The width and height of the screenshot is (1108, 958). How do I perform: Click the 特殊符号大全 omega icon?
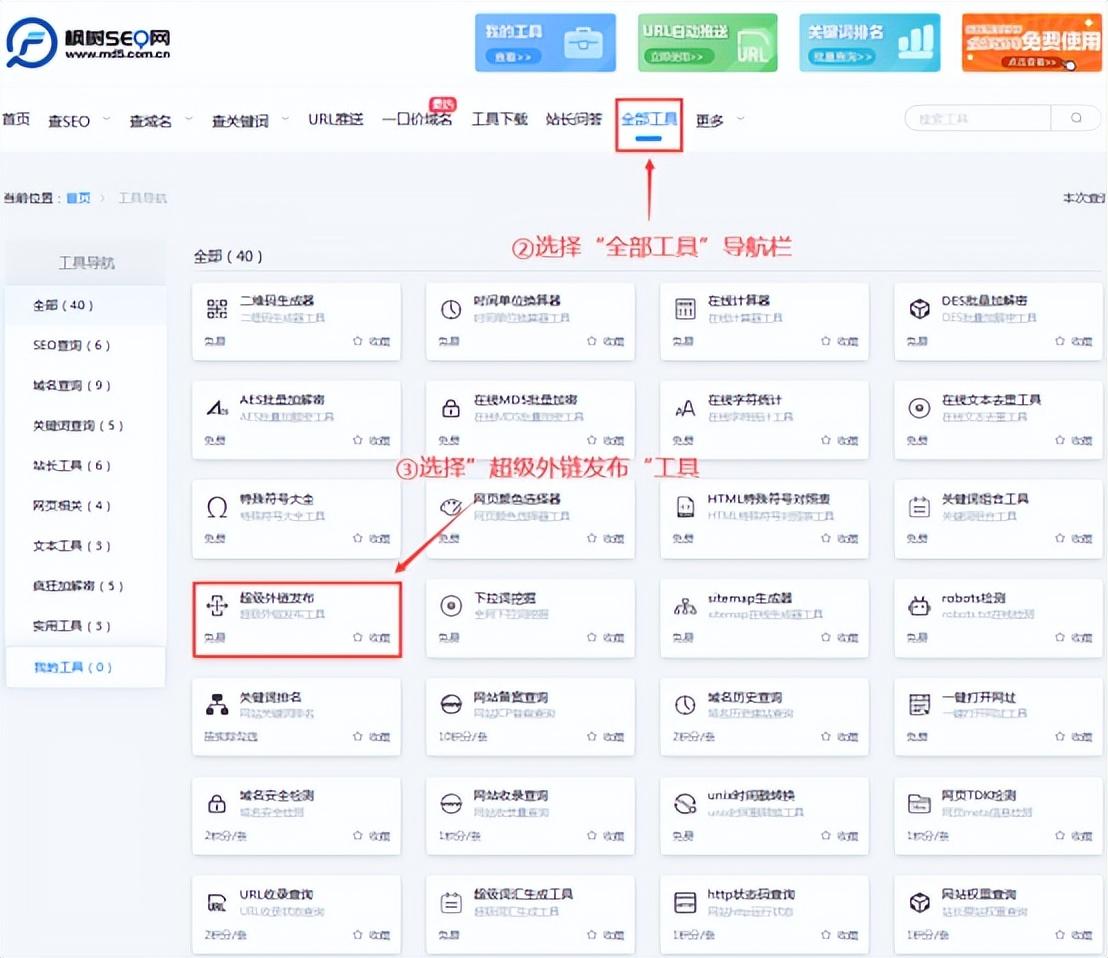click(x=217, y=508)
